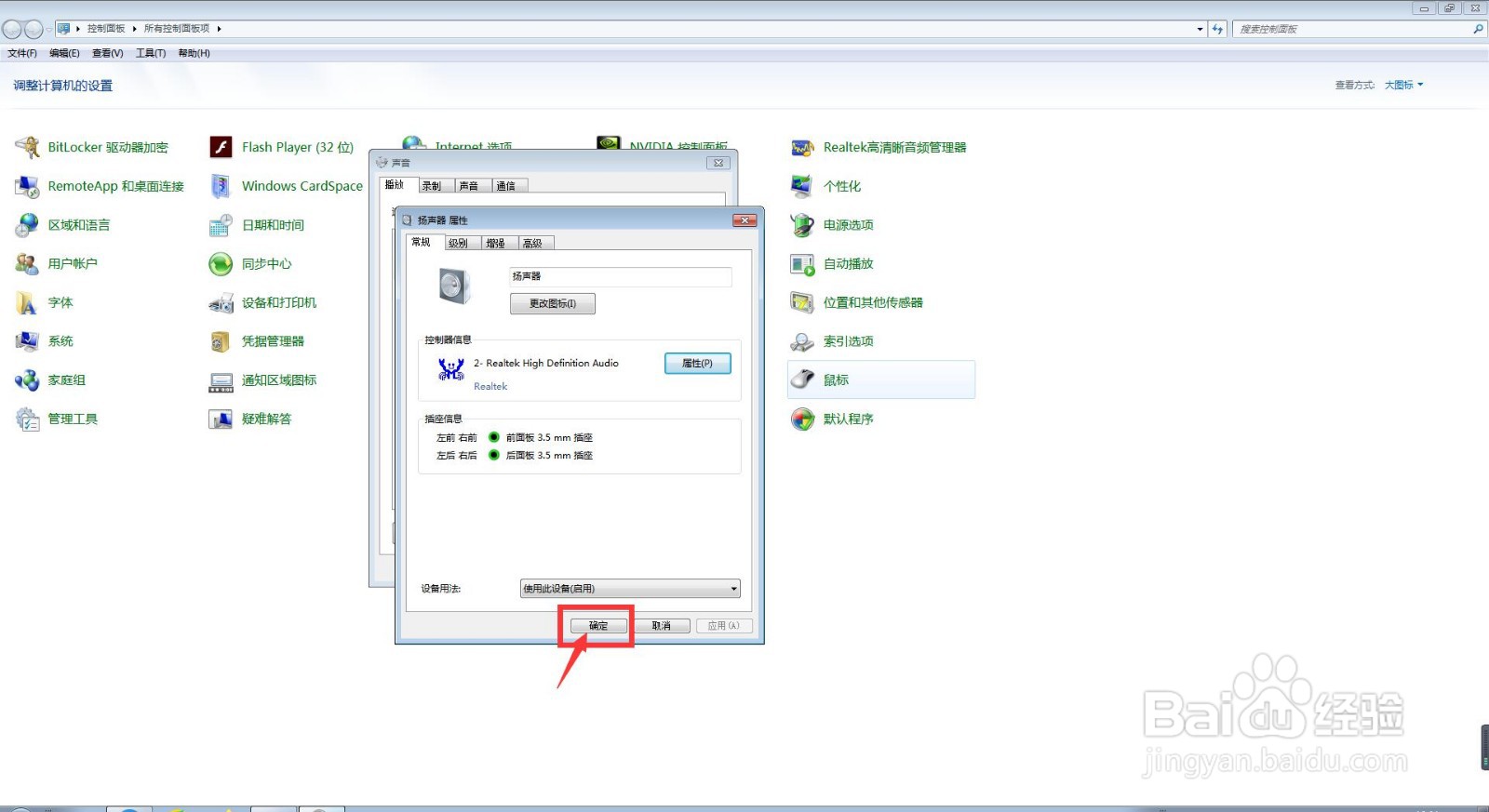Open the 查看方式 大图标 dropdown
Screen dimensions: 1489x812
click(x=1403, y=85)
